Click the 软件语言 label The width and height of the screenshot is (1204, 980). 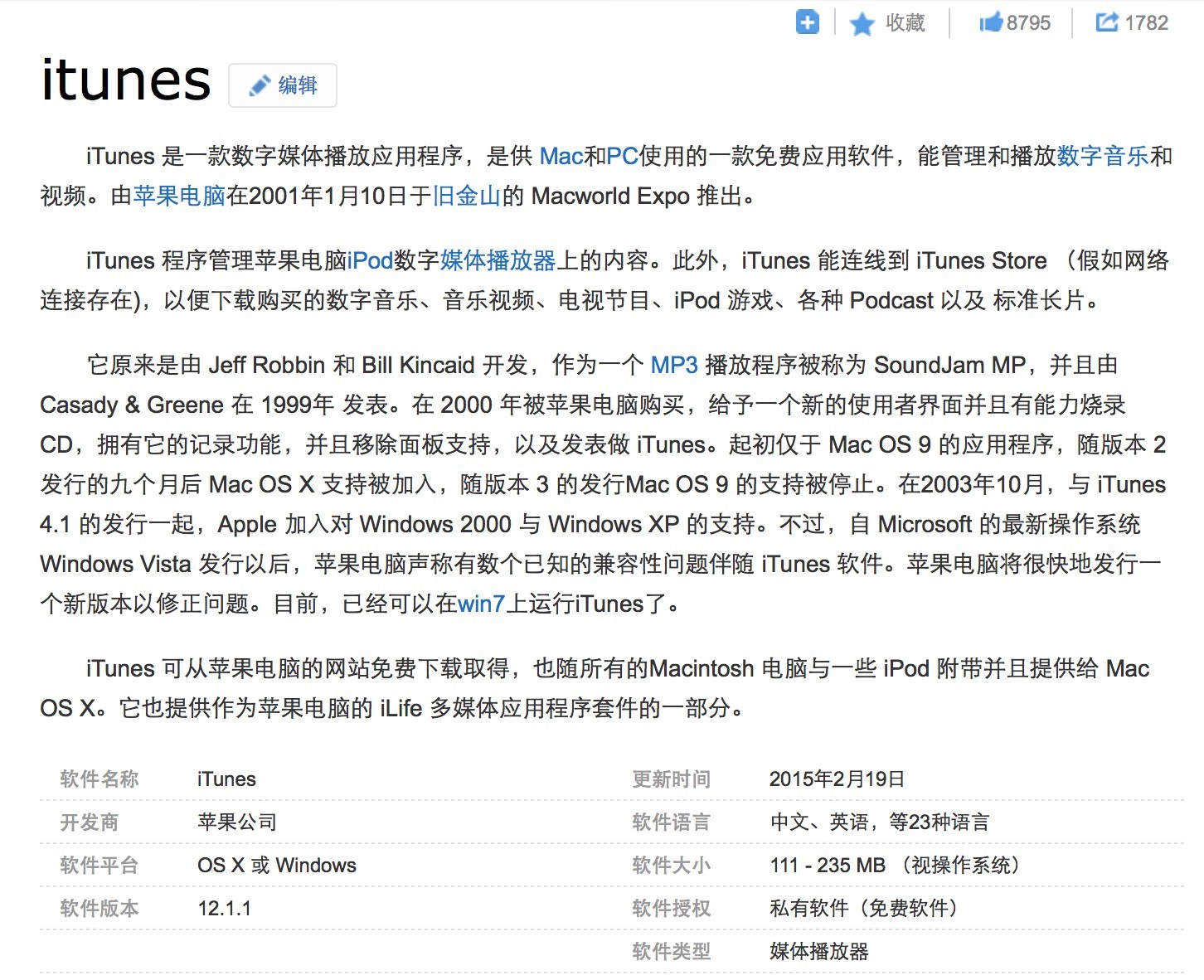click(x=672, y=822)
